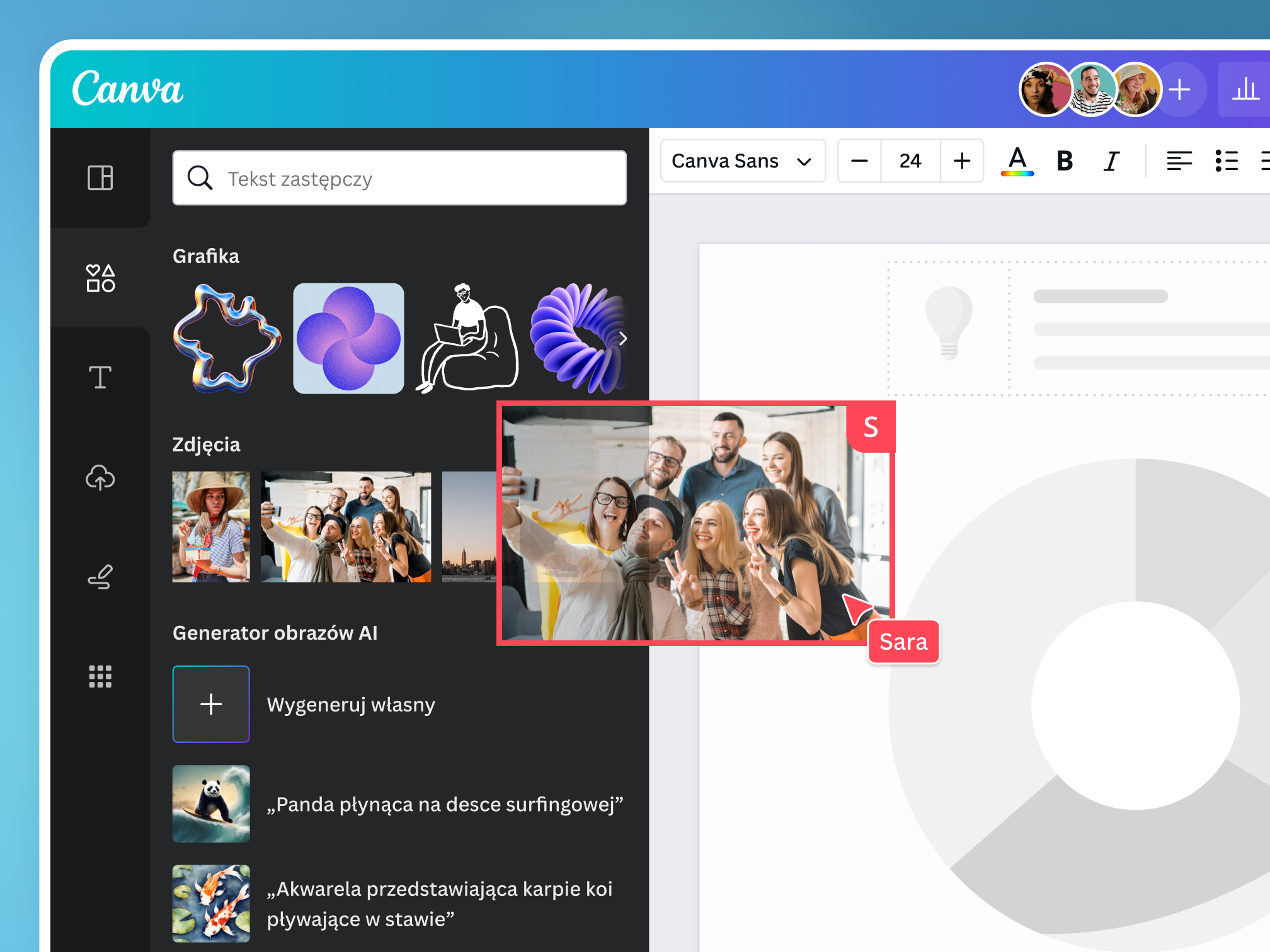This screenshot has height=952, width=1270.
Task: Click the add collaborator plus button
Action: coord(1180,89)
